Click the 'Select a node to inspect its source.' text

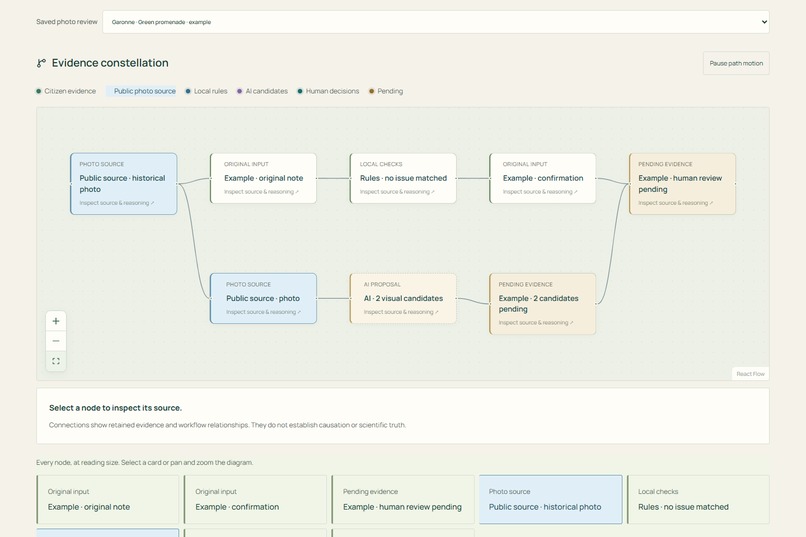pyautogui.click(x=115, y=408)
